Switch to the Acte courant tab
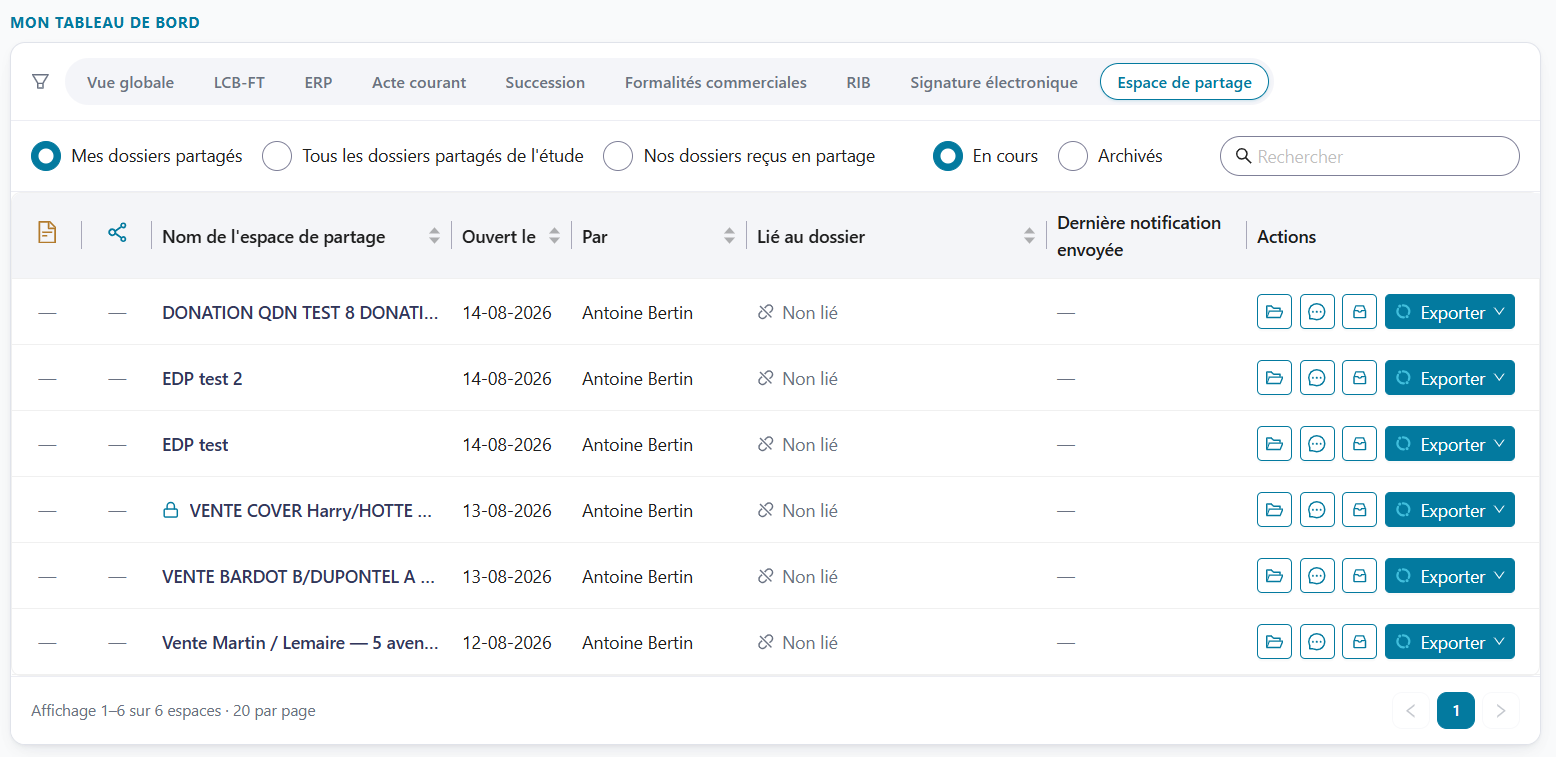Viewport: 1556px width, 757px height. pyautogui.click(x=419, y=82)
